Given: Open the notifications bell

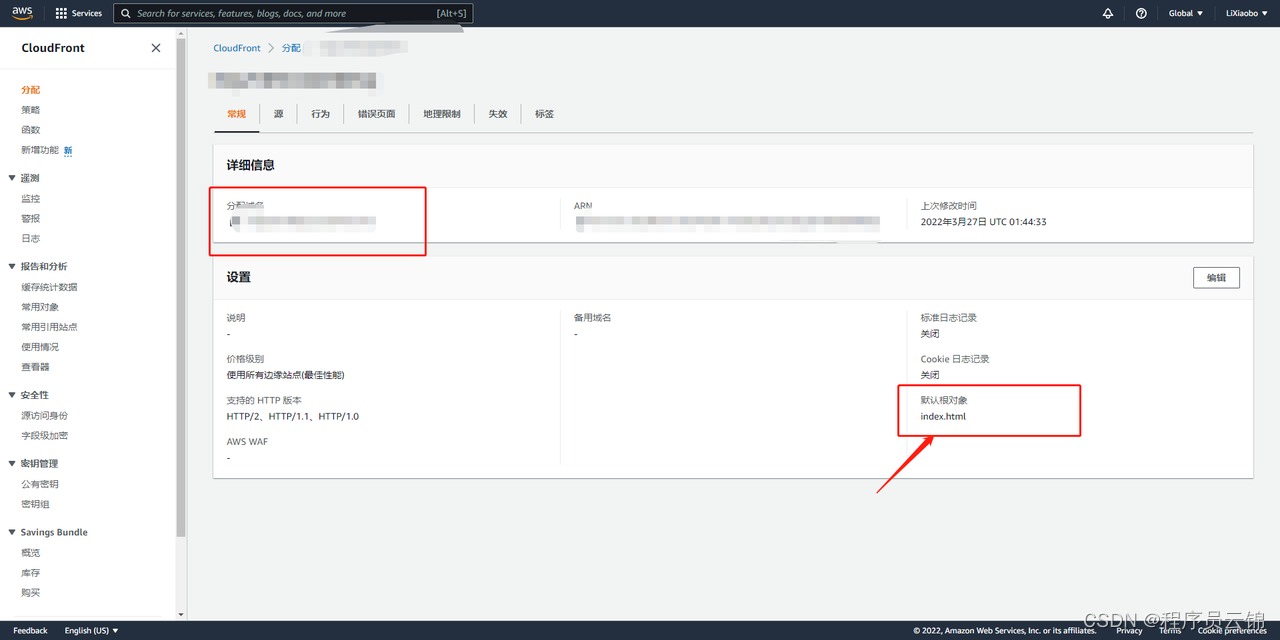Looking at the screenshot, I should [1108, 13].
